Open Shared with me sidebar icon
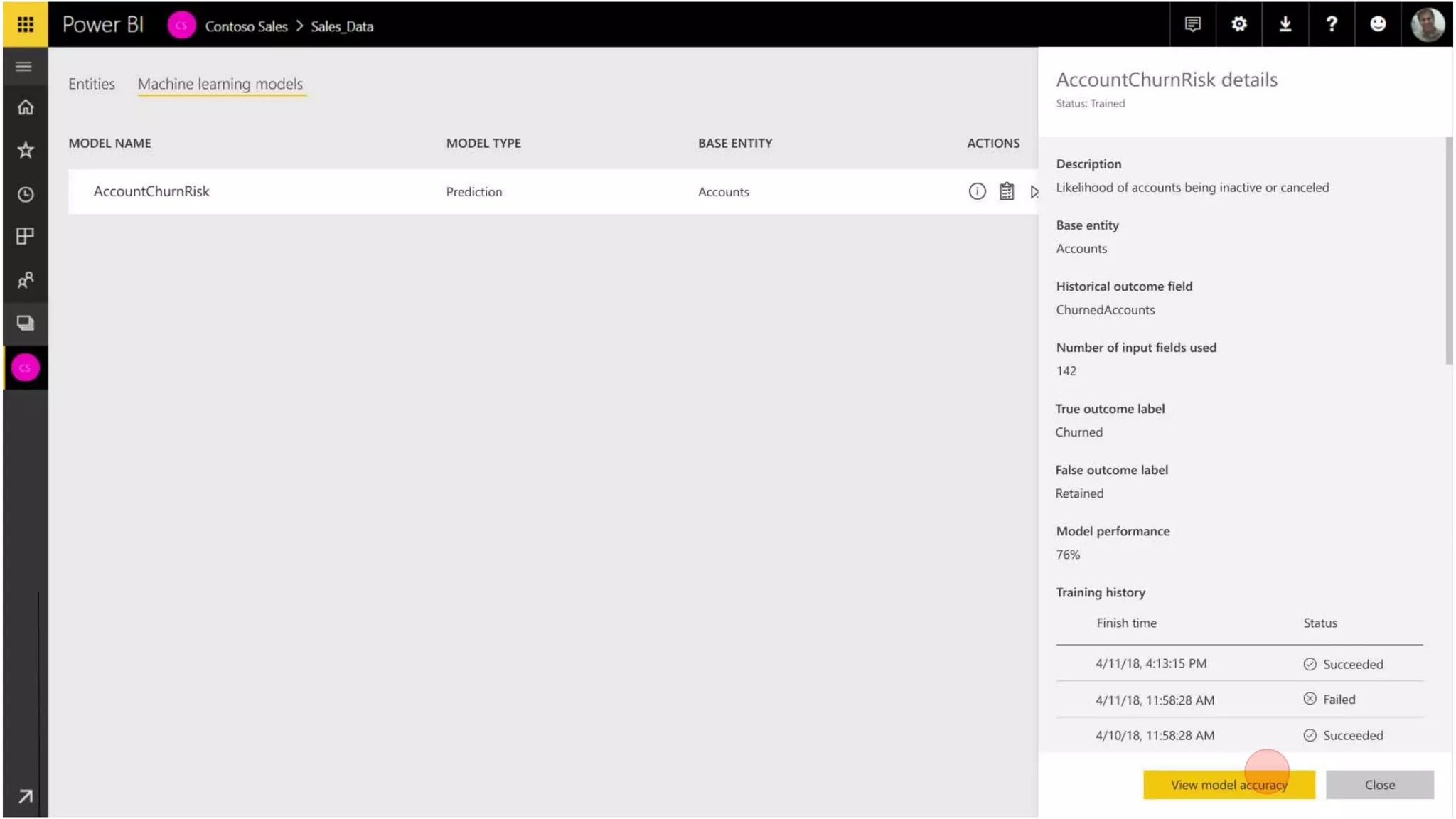The image size is (1456, 819). pyautogui.click(x=26, y=280)
